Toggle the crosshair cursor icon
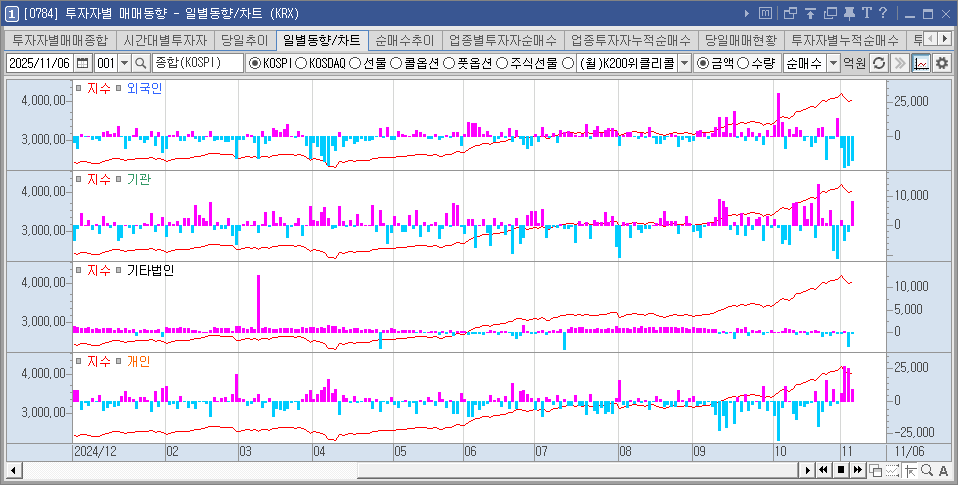Image resolution: width=958 pixels, height=485 pixels. pos(910,470)
